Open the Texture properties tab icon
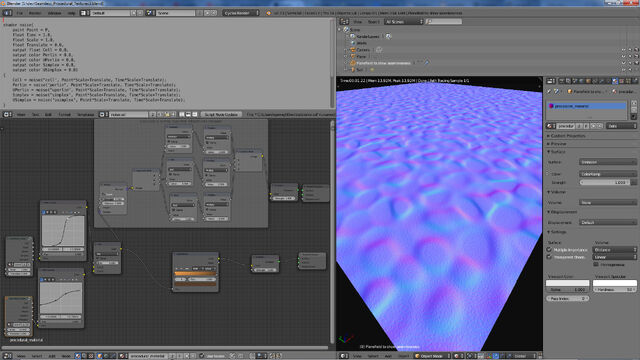The height and width of the screenshot is (360, 640). click(x=622, y=81)
